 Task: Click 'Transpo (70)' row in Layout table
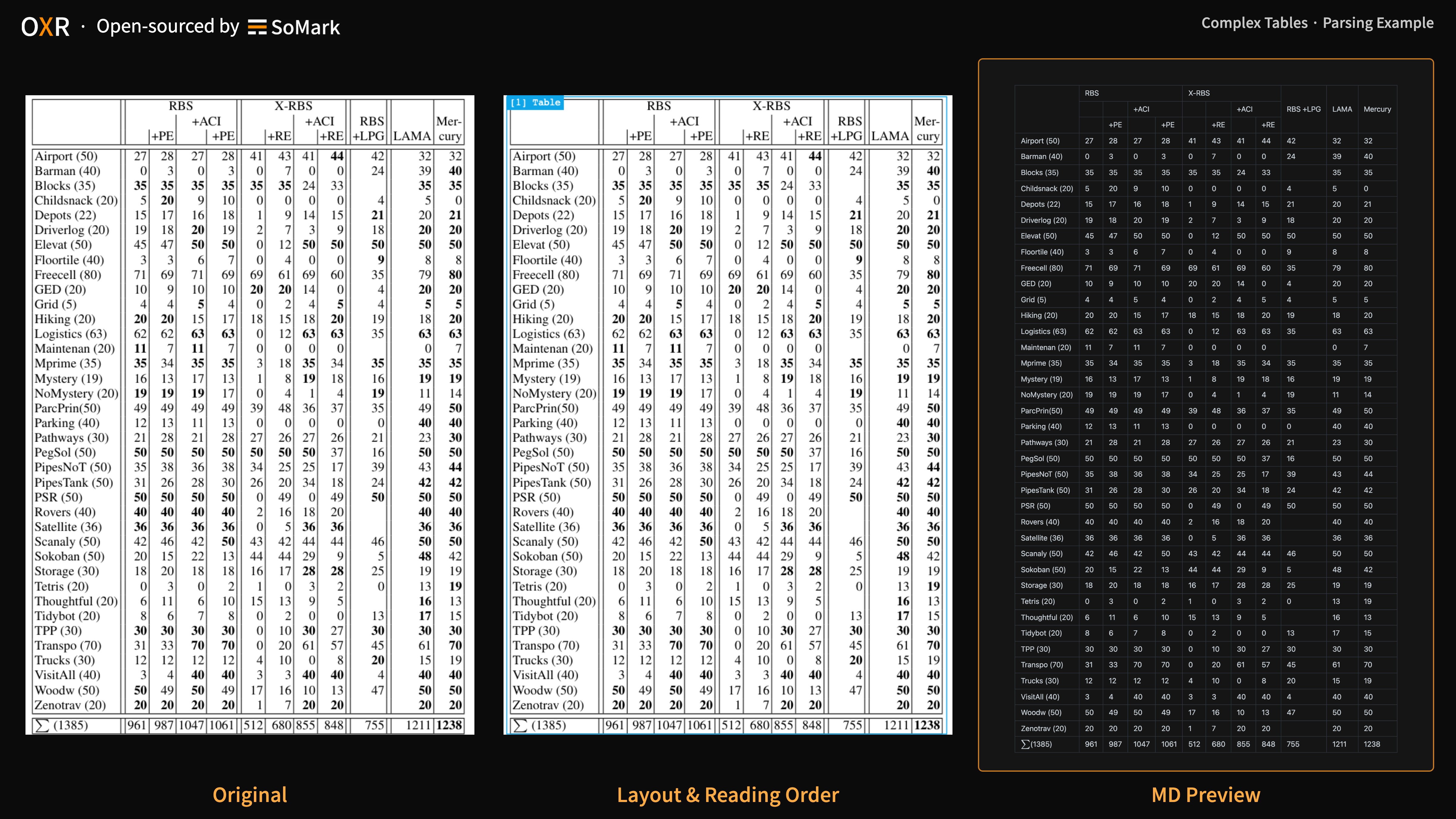tap(726, 645)
